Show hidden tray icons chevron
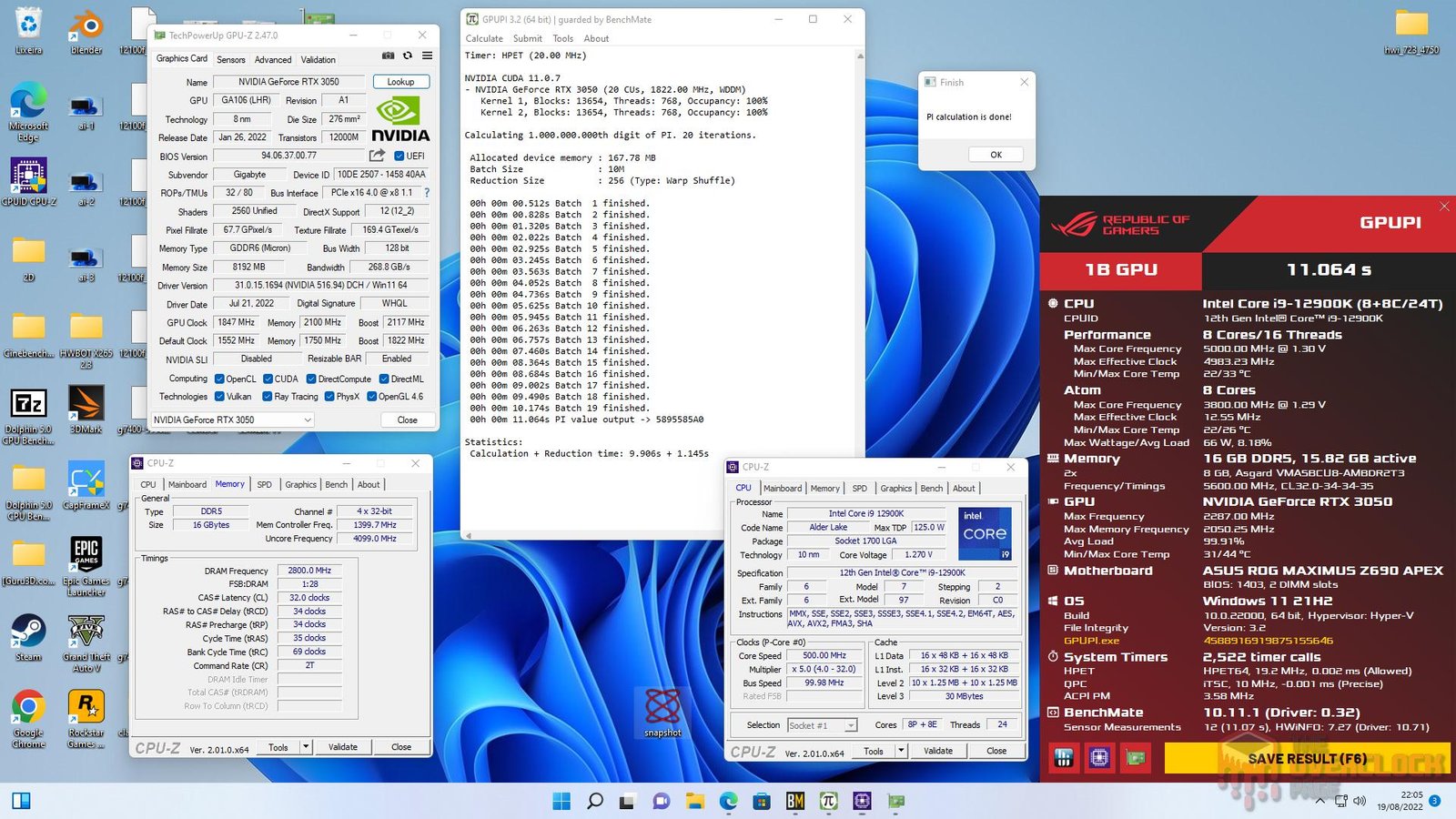Image resolution: width=1456 pixels, height=819 pixels. coord(1319,801)
